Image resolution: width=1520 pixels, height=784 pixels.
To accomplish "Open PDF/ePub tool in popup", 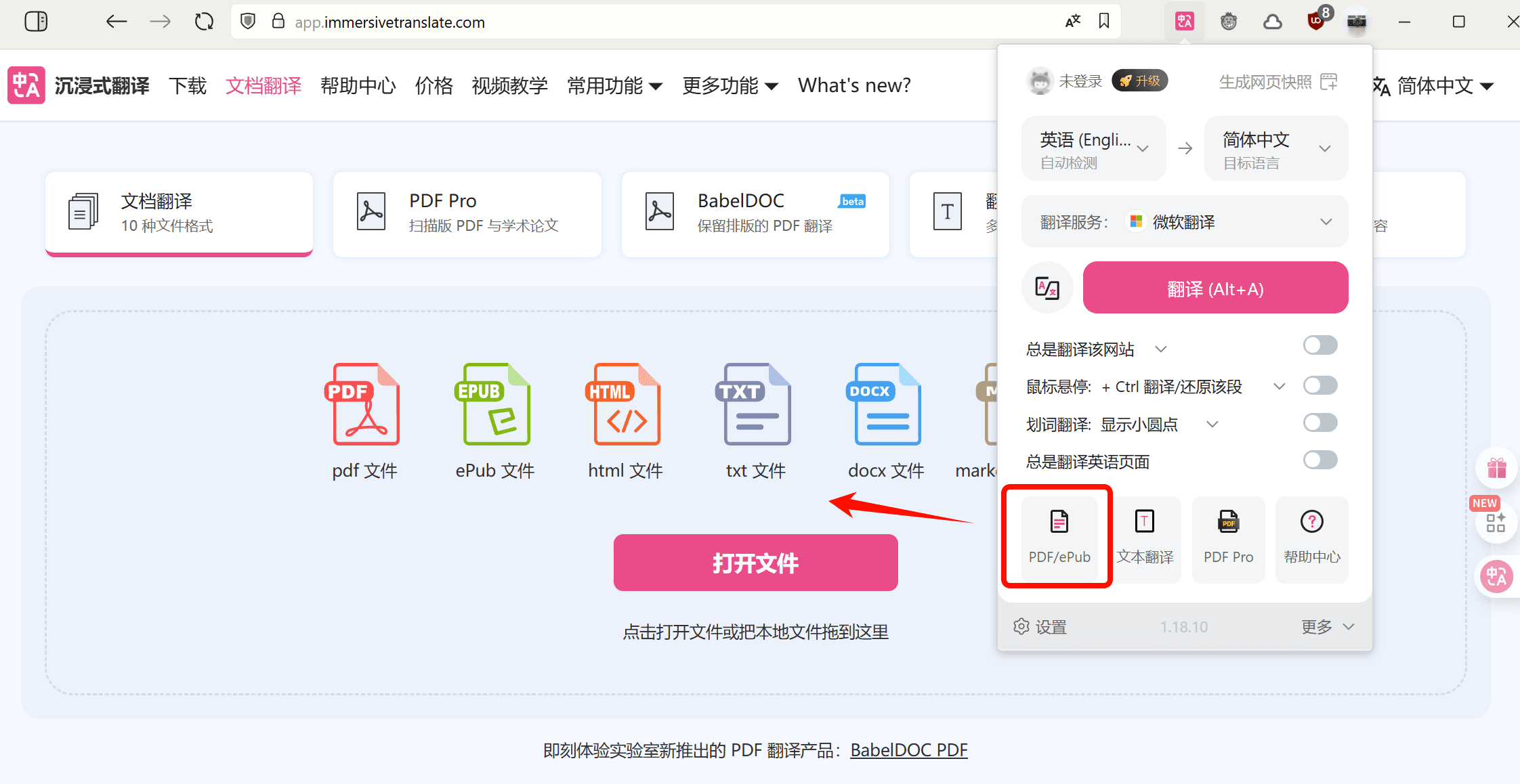I will (x=1059, y=538).
